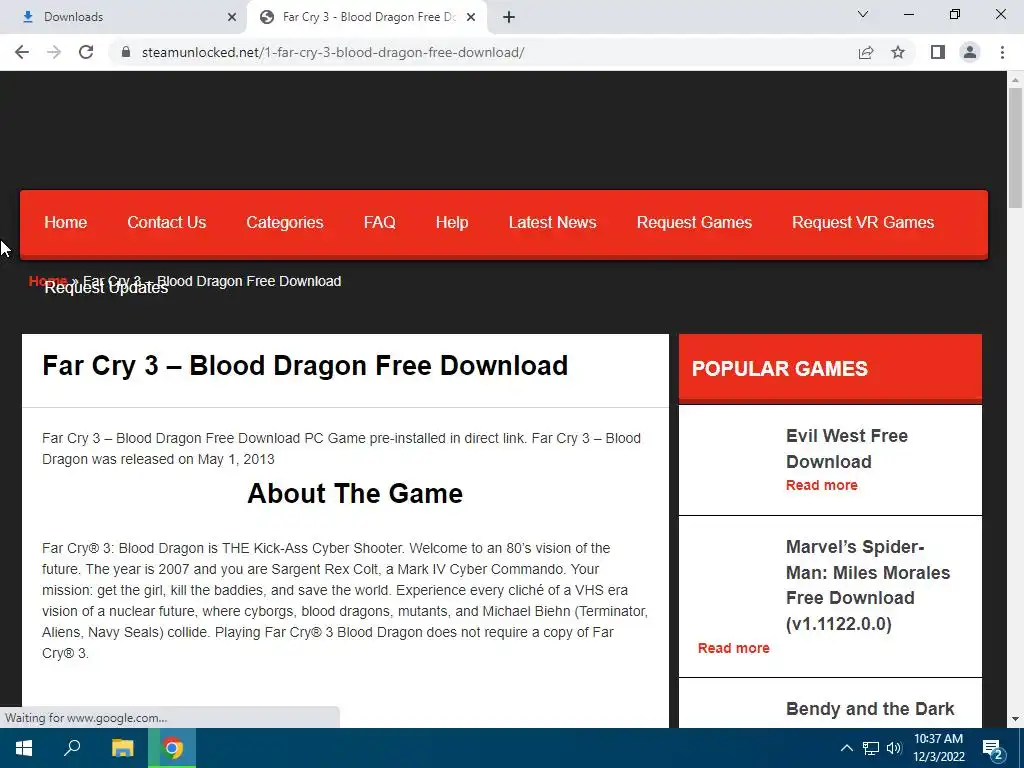Click the Chrome taskbar icon
The height and width of the screenshot is (768, 1024).
tap(172, 748)
